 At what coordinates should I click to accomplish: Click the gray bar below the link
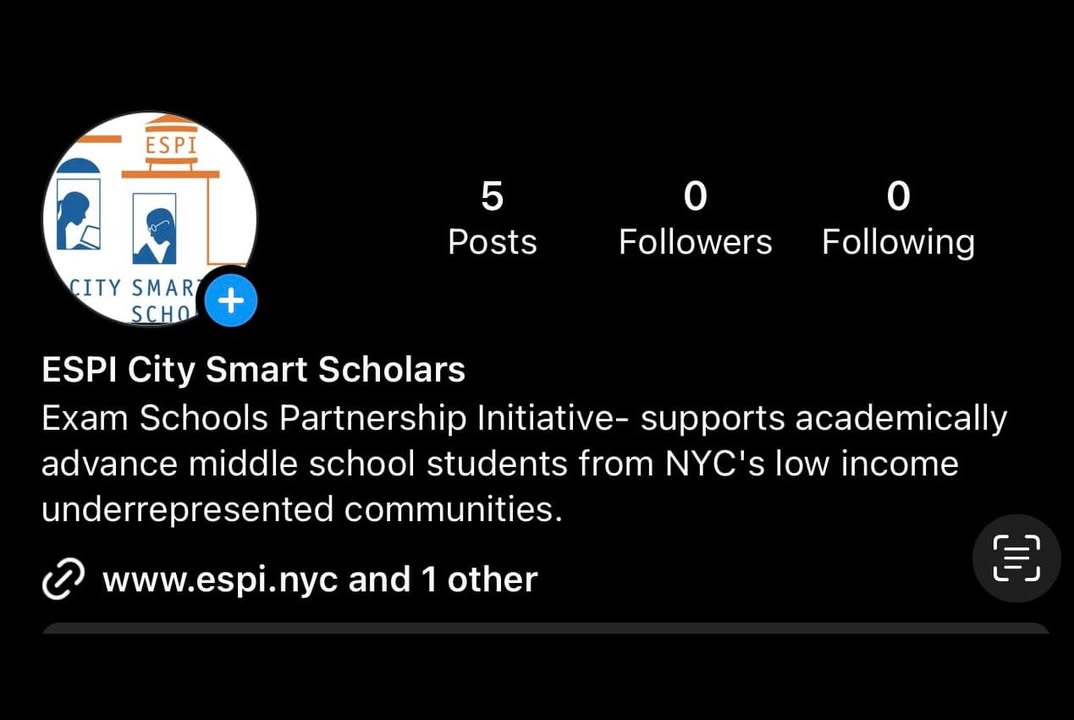coord(545,628)
